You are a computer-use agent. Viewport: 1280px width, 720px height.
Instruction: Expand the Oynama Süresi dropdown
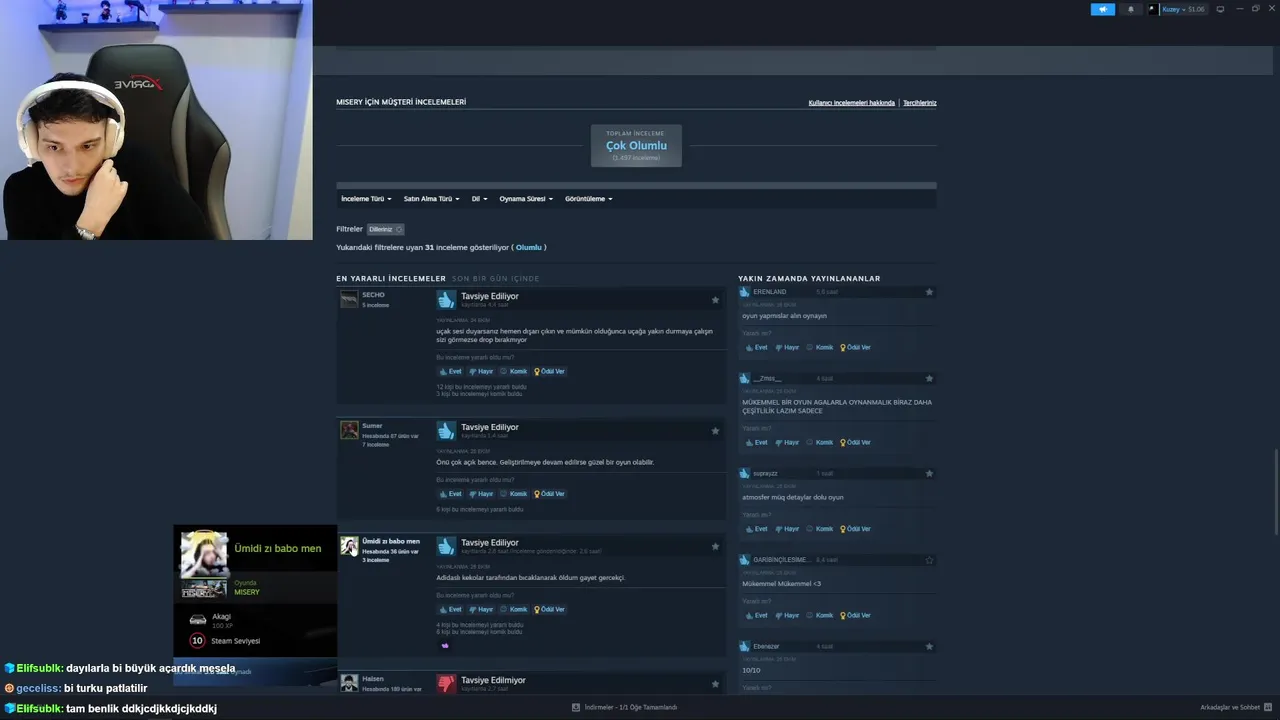pos(525,199)
